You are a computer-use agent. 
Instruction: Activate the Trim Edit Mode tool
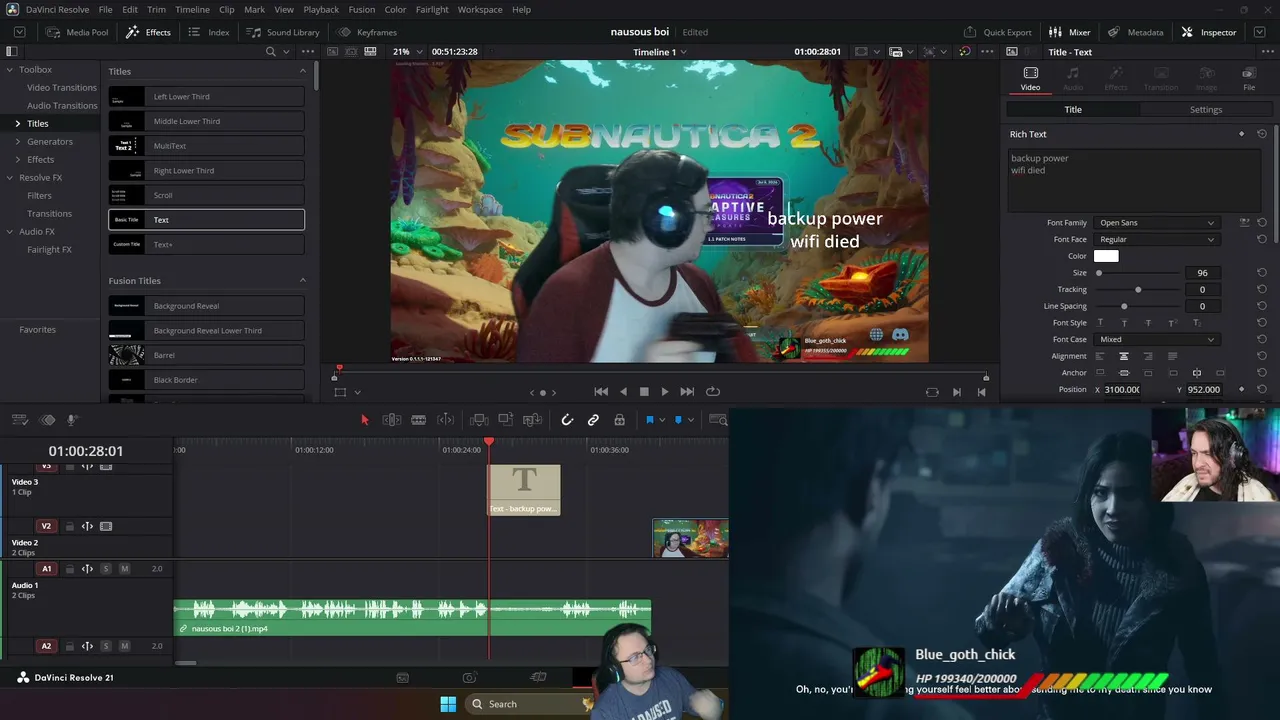[x=392, y=420]
